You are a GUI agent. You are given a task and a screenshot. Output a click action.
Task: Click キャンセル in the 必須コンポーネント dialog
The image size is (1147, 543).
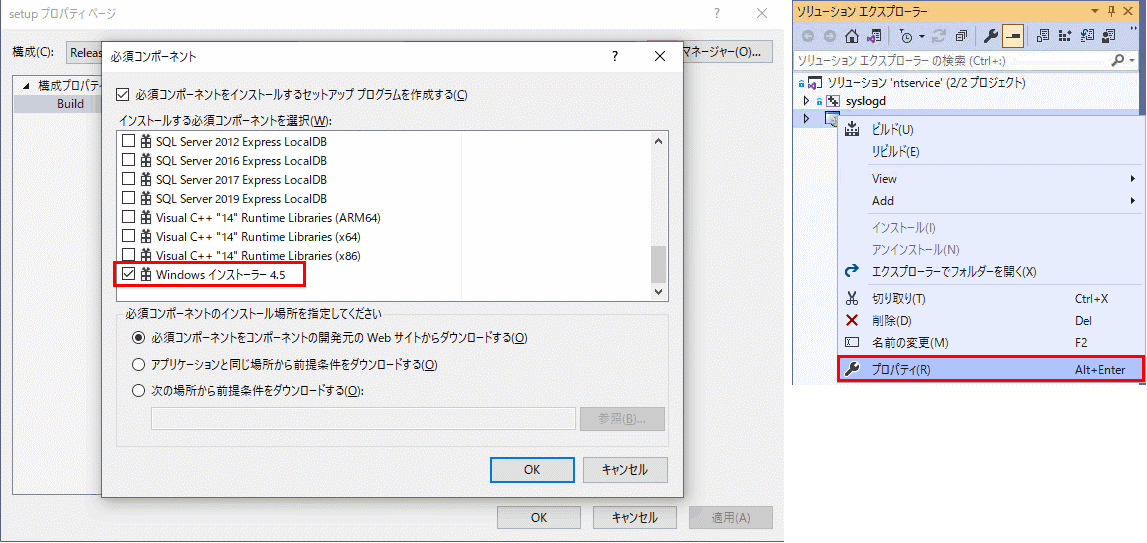click(625, 470)
